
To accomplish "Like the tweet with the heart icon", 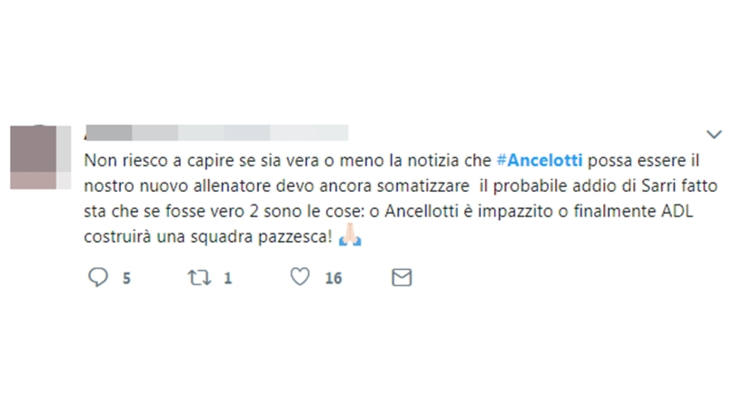I will pos(300,277).
